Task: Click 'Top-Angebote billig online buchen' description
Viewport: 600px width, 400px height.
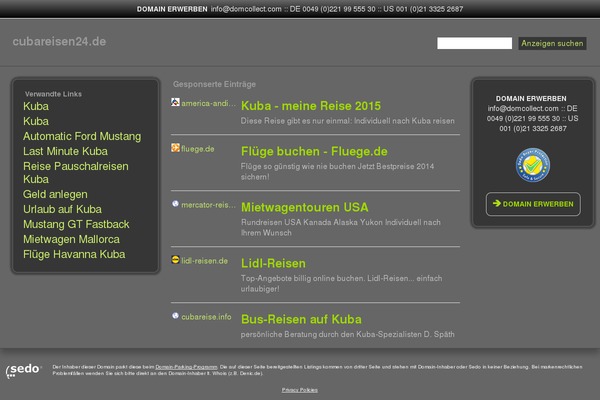Action: click(341, 284)
